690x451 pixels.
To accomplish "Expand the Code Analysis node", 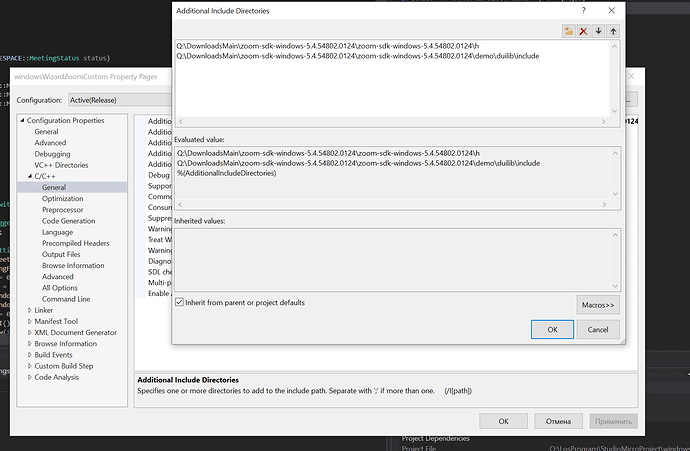I will (x=30, y=377).
